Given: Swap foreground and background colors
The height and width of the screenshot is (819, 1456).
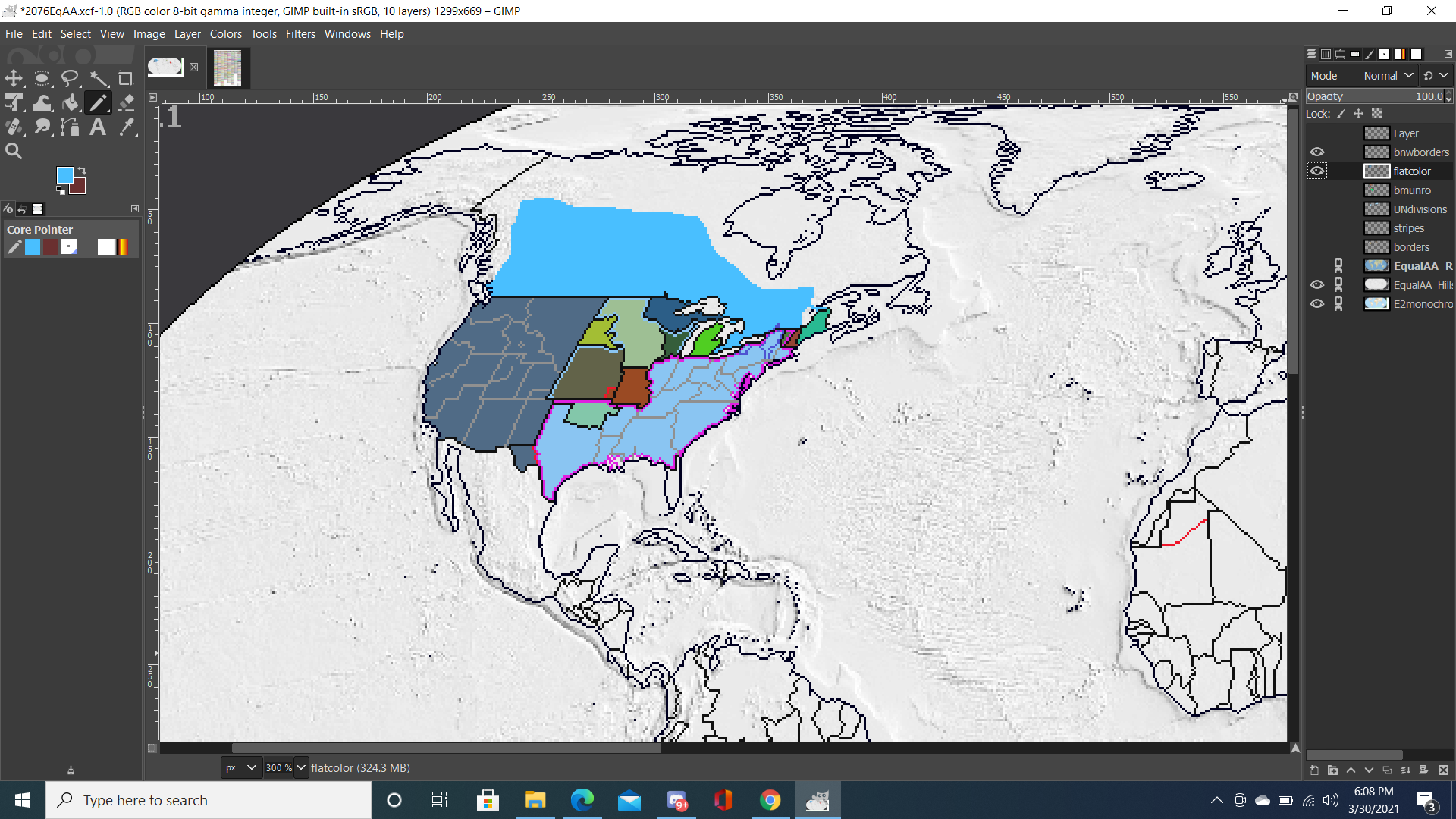Looking at the screenshot, I should pyautogui.click(x=82, y=171).
